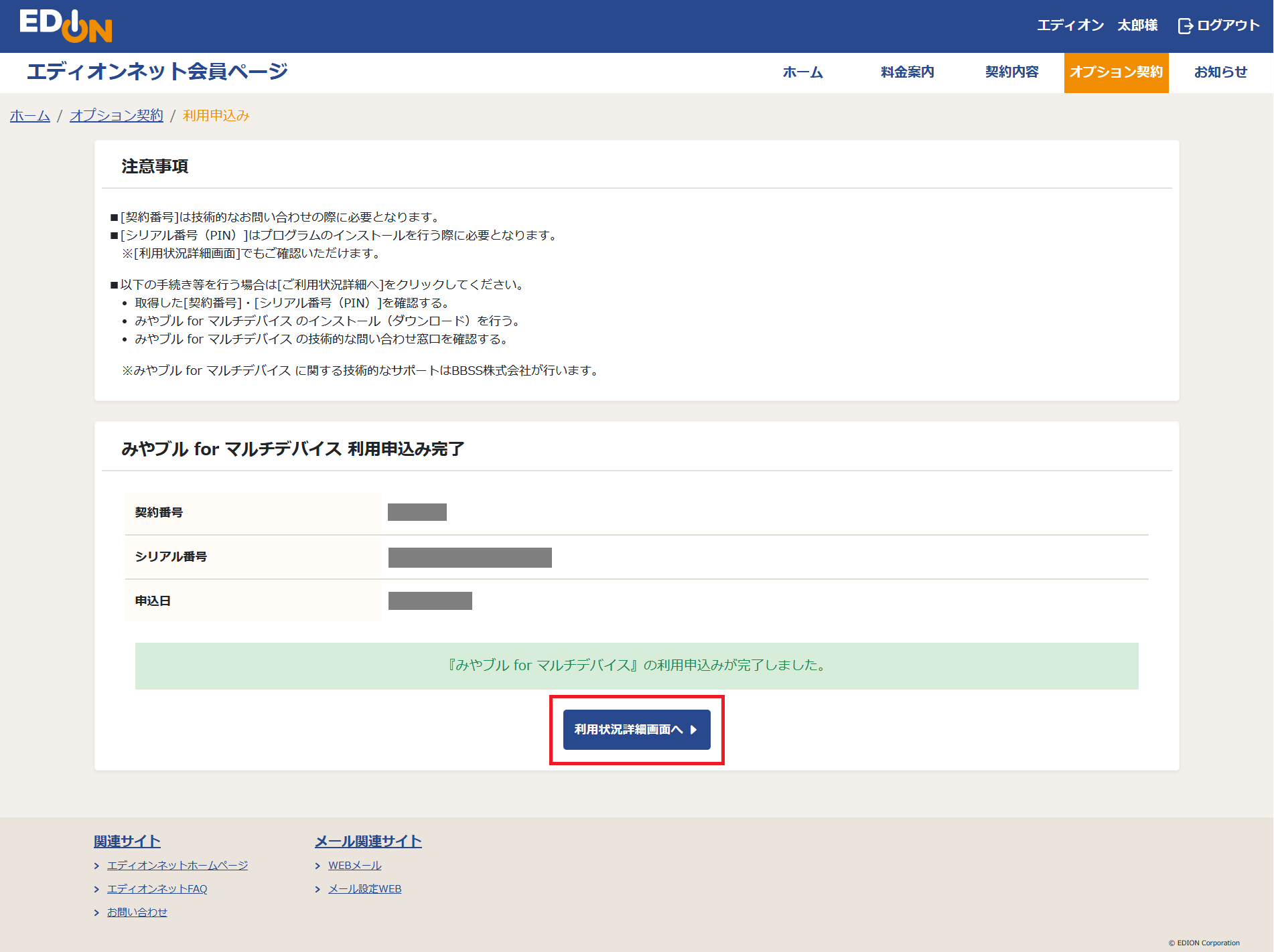Screen dimensions: 1274x952
Task: Open the ホーム menu item in navigation bar
Action: pyautogui.click(x=802, y=72)
